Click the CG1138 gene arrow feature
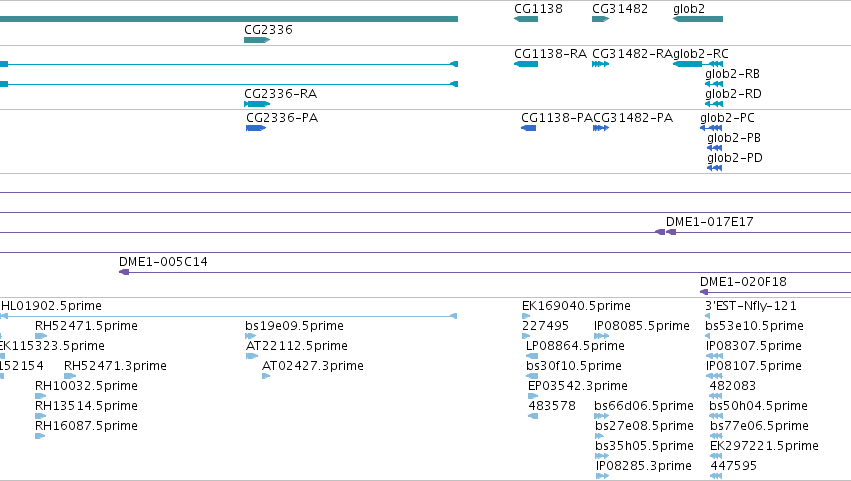 tap(526, 19)
